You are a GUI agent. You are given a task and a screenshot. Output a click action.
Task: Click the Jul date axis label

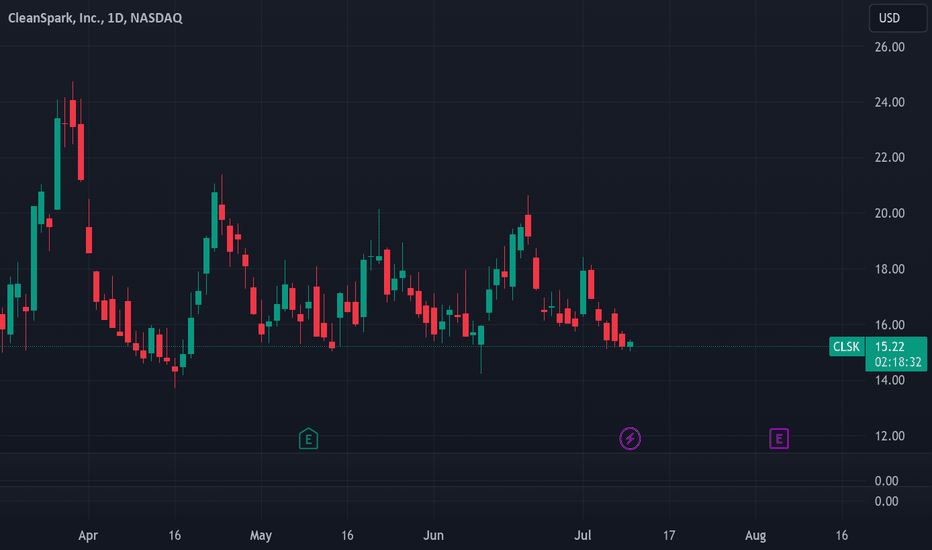[x=582, y=535]
